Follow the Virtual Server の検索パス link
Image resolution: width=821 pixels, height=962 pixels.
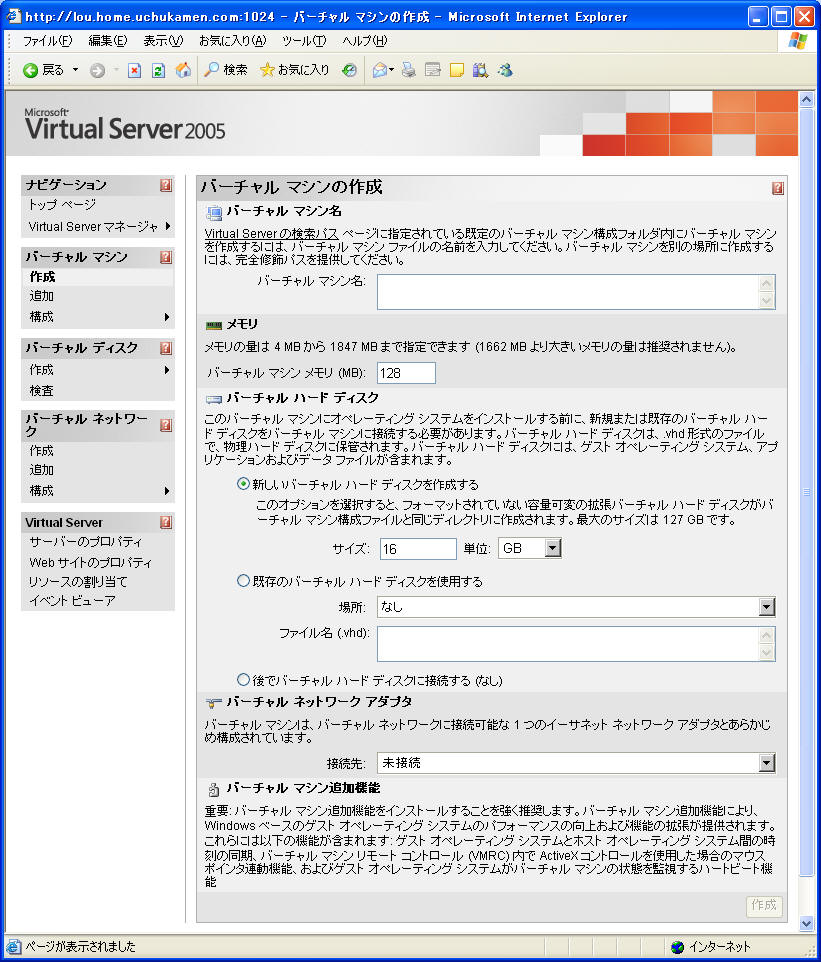coord(271,234)
